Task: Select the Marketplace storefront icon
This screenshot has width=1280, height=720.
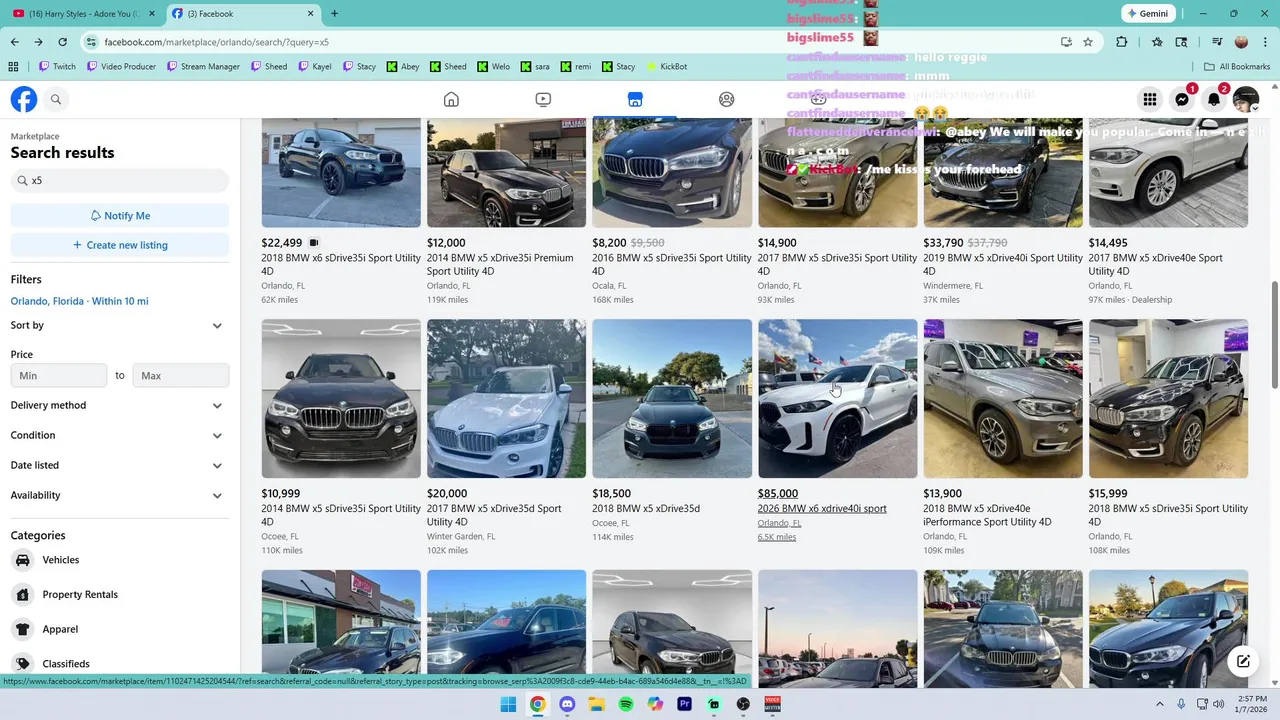Action: (635, 99)
